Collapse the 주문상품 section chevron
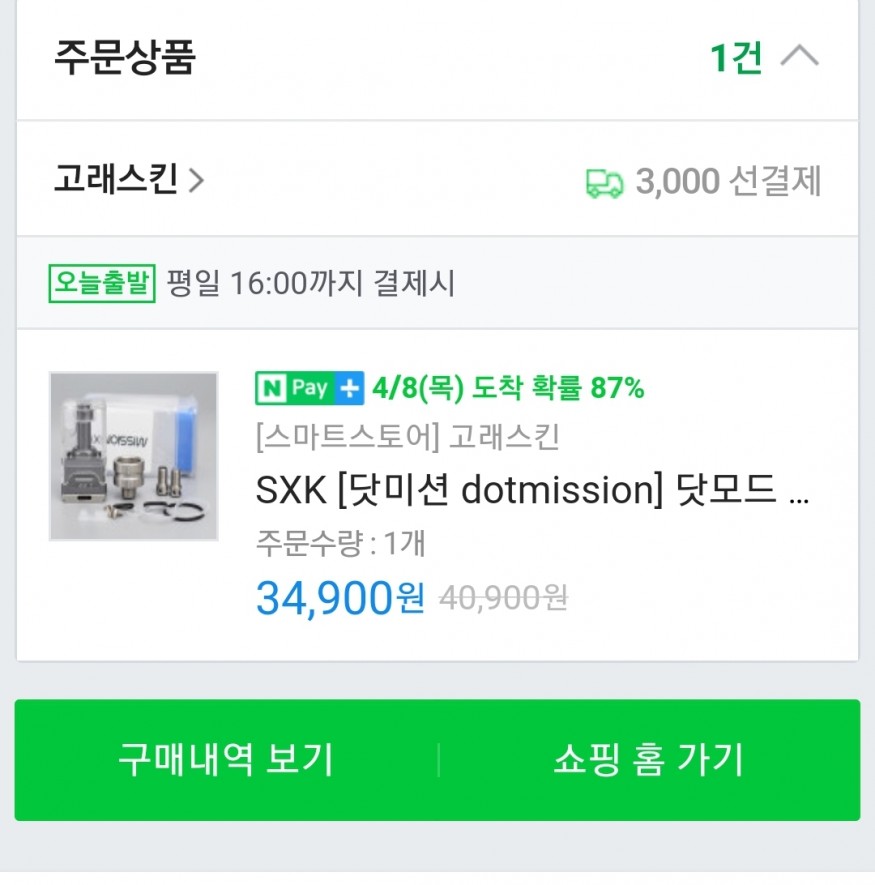This screenshot has height=885, width=875. [x=799, y=58]
